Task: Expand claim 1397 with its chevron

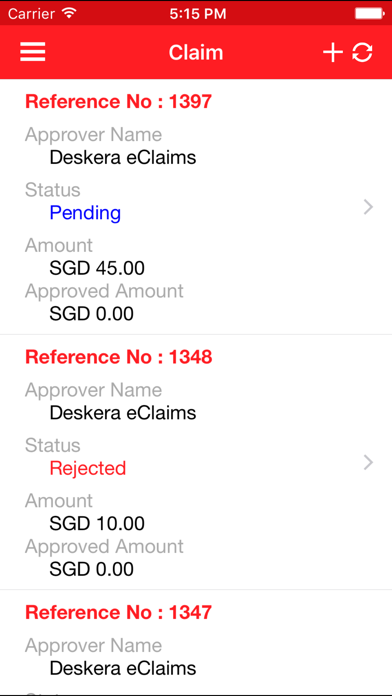Action: click(368, 207)
